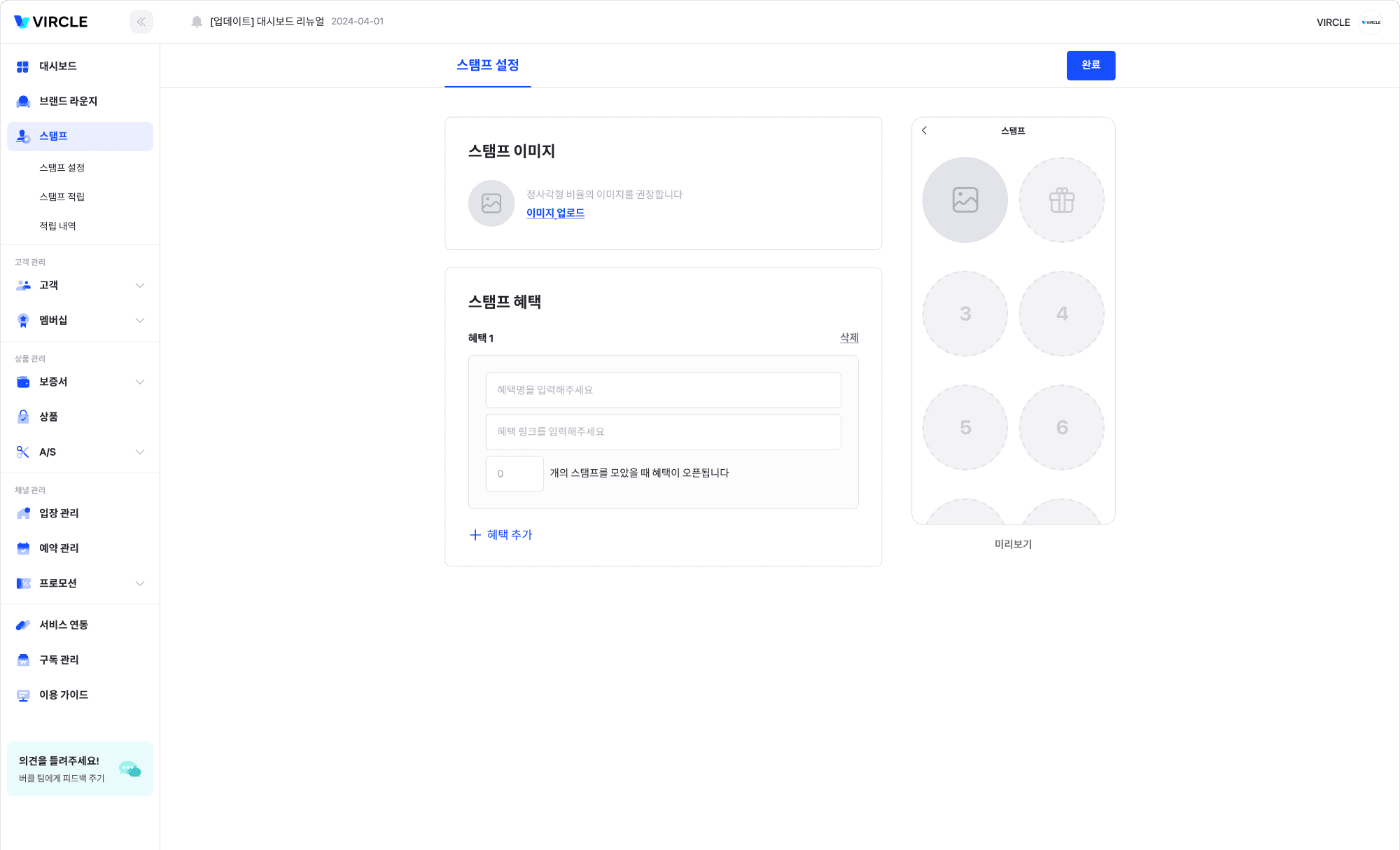Collapse the sidebar with double-chevron icon

click(141, 22)
